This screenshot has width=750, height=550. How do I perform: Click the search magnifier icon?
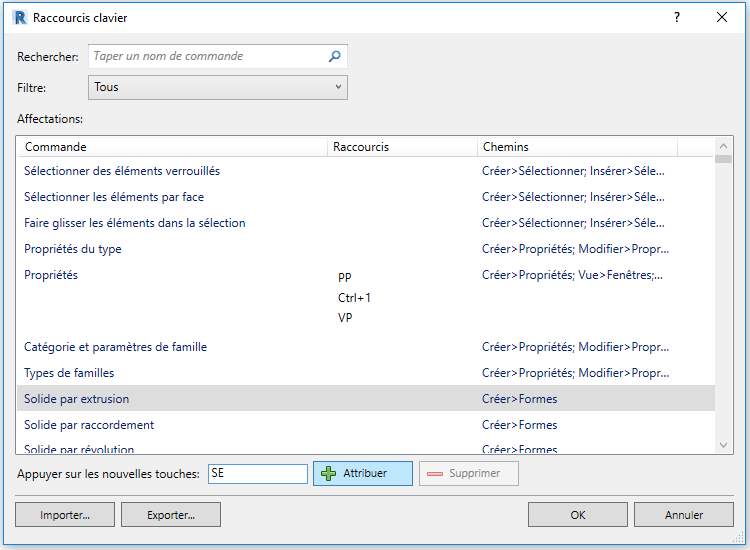click(x=335, y=57)
